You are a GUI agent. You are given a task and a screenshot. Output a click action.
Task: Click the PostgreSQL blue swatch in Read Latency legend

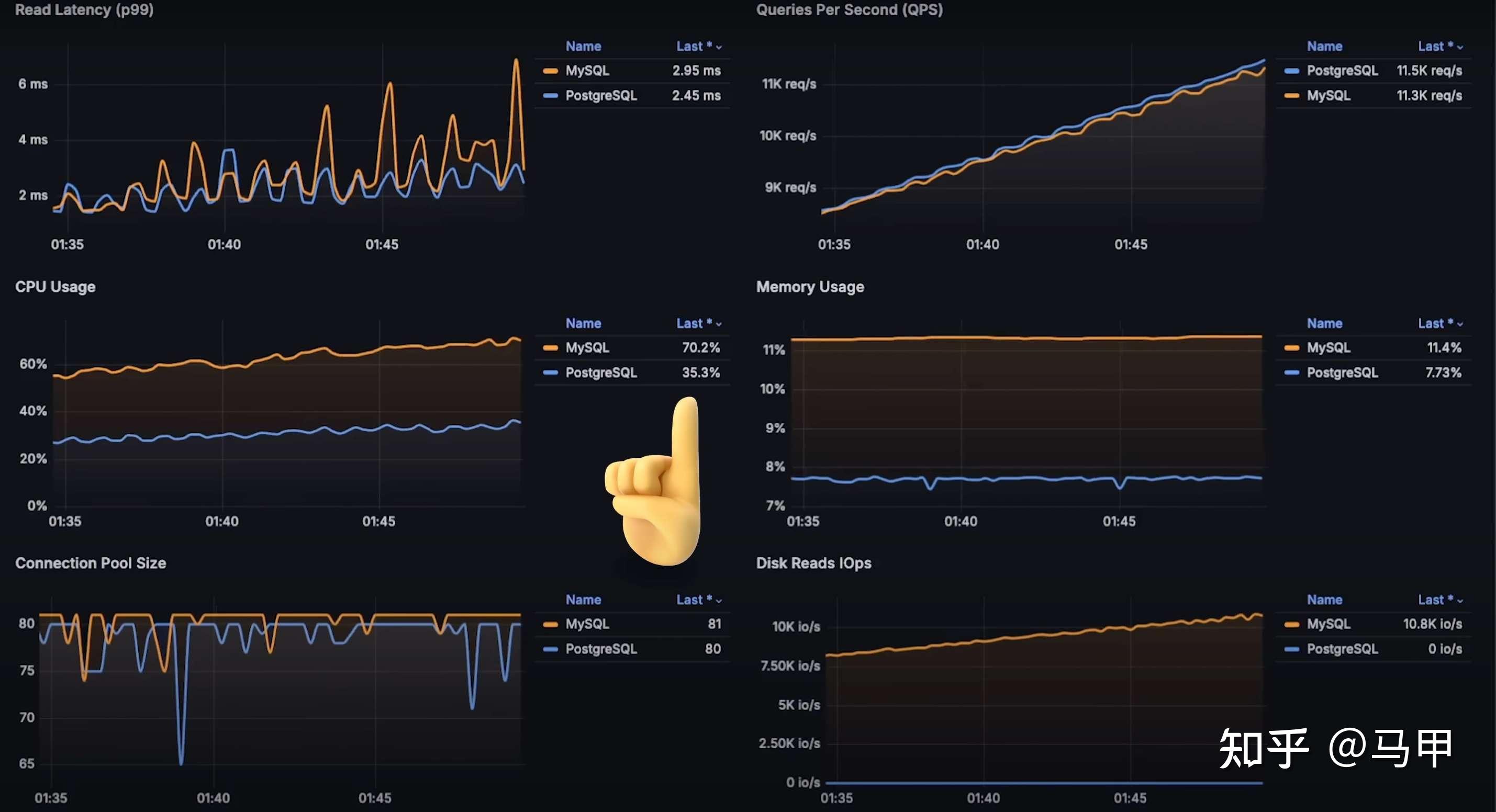click(x=550, y=96)
